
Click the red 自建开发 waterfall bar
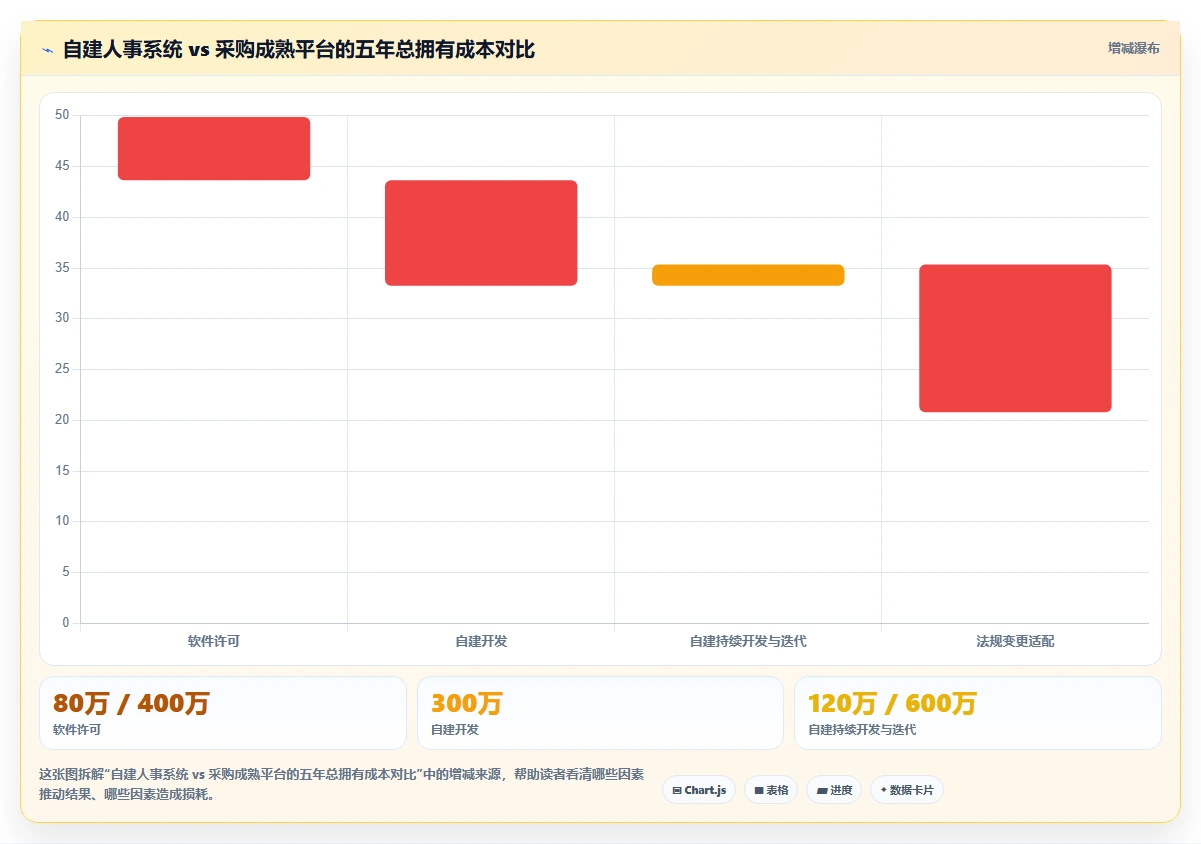(481, 233)
